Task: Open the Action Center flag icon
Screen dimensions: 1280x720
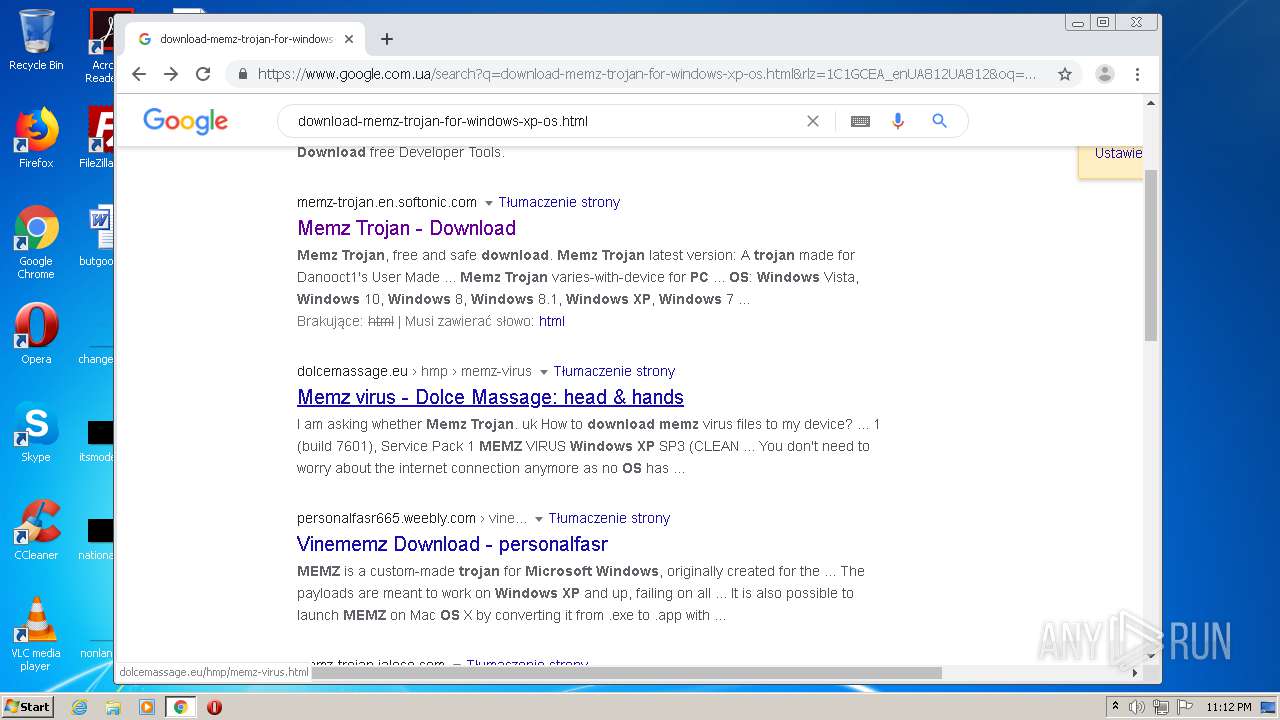Action: pos(1185,707)
